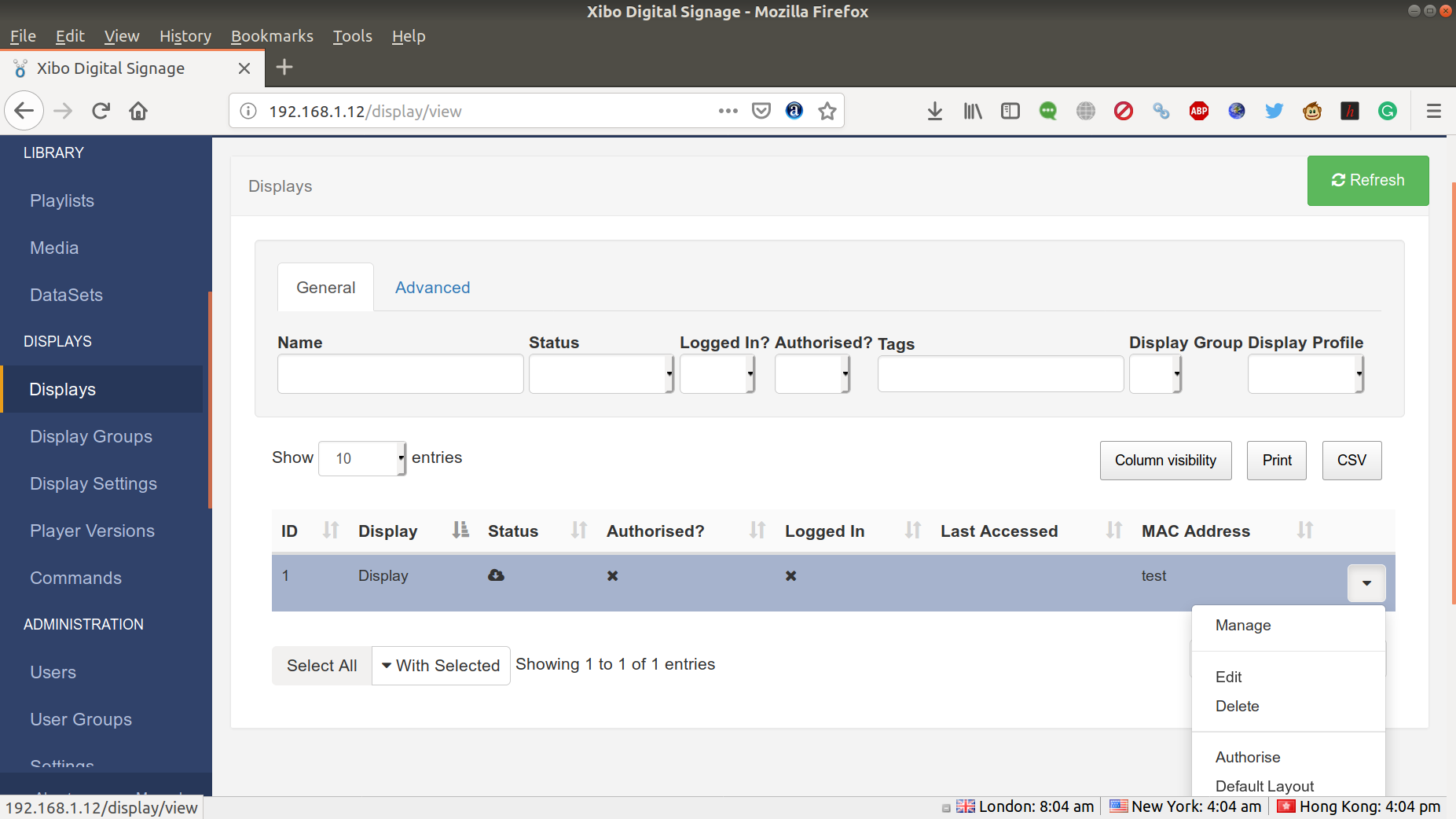The height and width of the screenshot is (819, 1456).
Task: Close the Xibo Digital Signage tab
Action: [244, 68]
